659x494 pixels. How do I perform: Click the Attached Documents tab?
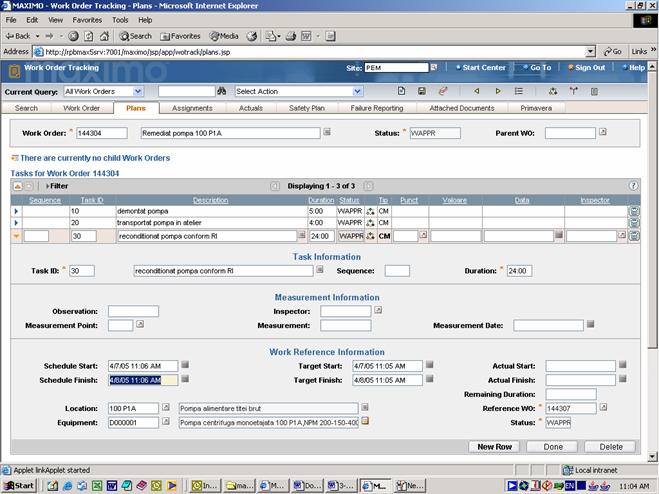[461, 108]
